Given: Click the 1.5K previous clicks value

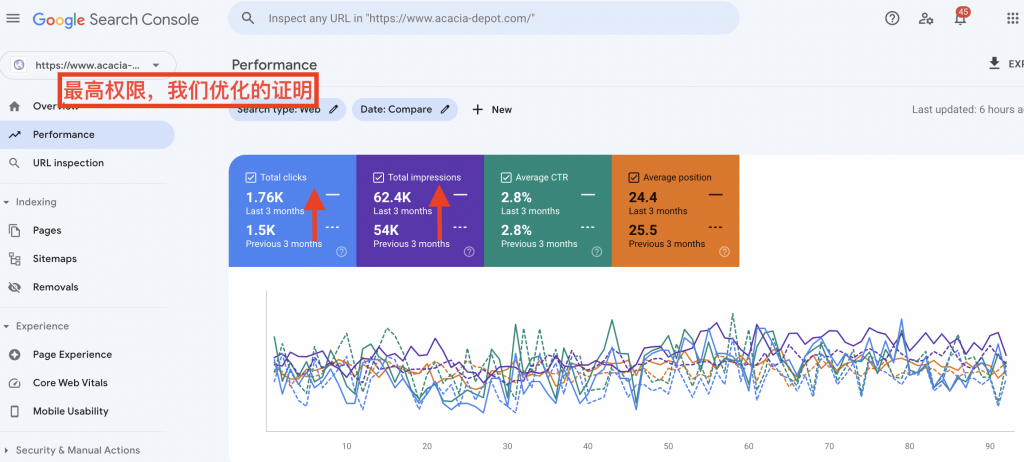Looking at the screenshot, I should click(x=260, y=230).
